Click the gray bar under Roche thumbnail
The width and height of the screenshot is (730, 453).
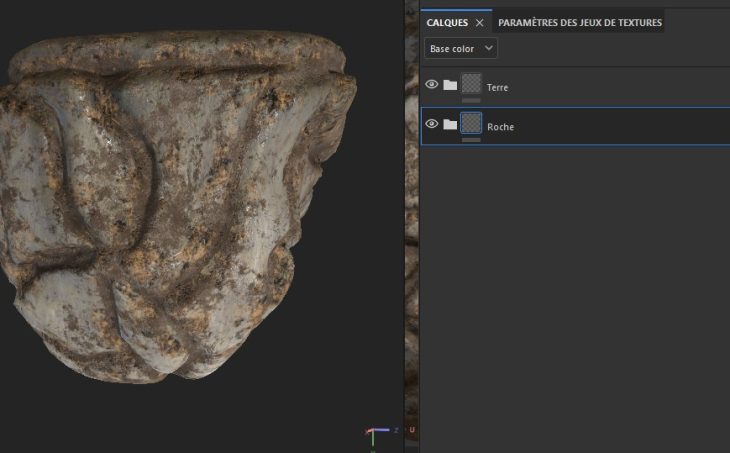(471, 140)
